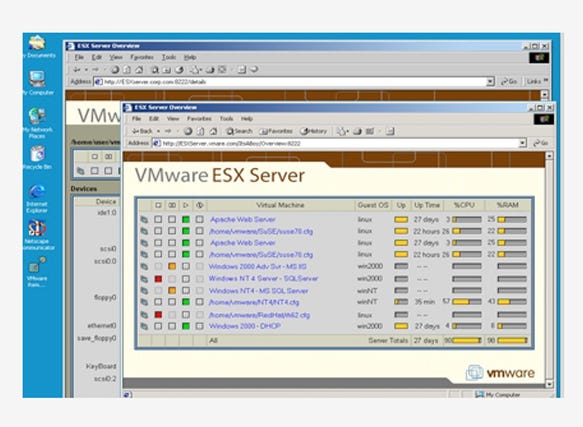Click the suspend column header icon
The height and width of the screenshot is (427, 583).
click(172, 205)
